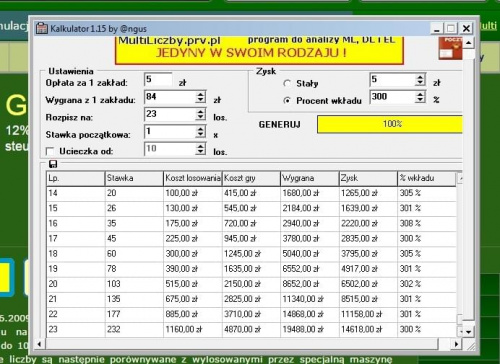
Task: Minimize the Kalkulator window
Action: click(x=437, y=29)
